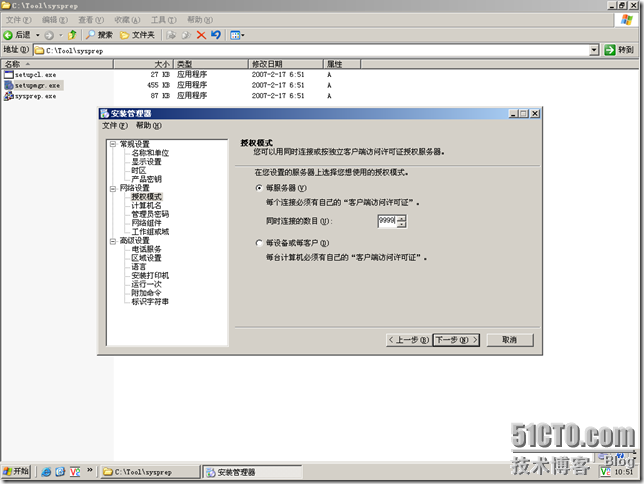Collapse the 常规设置 tree node
644x484 pixels.
point(113,144)
